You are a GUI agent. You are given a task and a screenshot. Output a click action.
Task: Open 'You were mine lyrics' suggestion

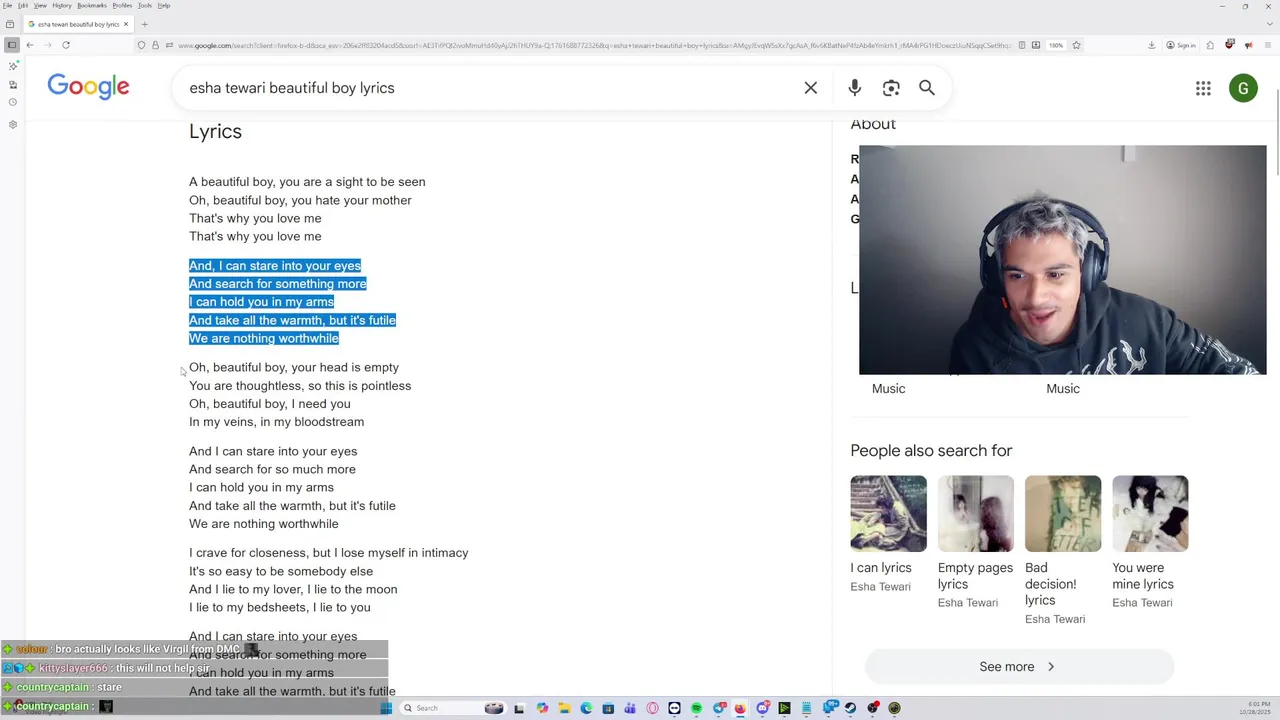tap(1143, 576)
